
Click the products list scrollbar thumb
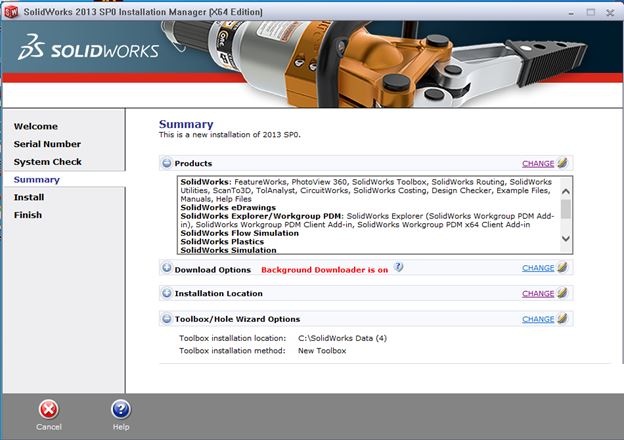click(x=566, y=209)
